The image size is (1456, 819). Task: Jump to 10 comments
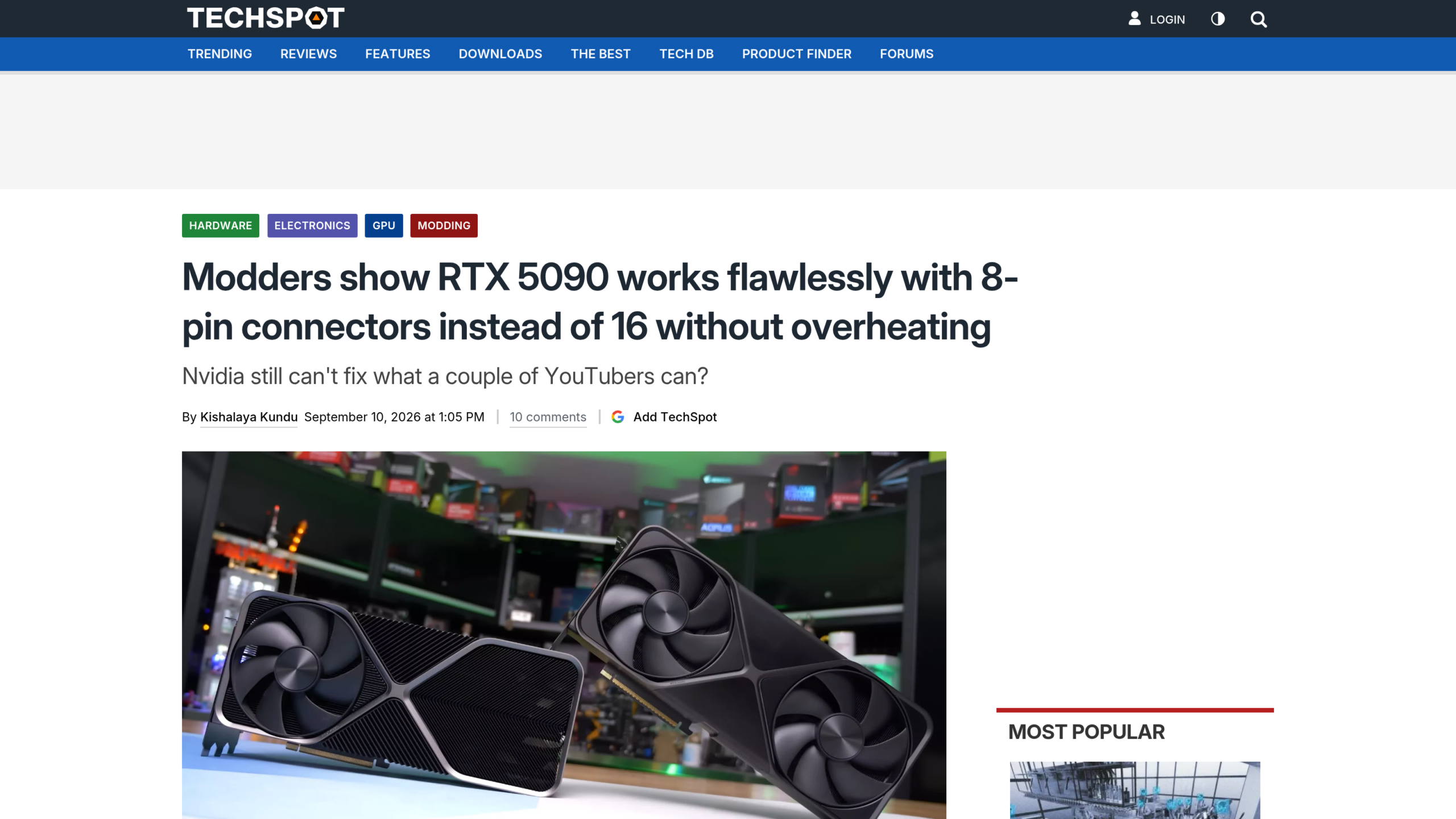click(x=548, y=417)
